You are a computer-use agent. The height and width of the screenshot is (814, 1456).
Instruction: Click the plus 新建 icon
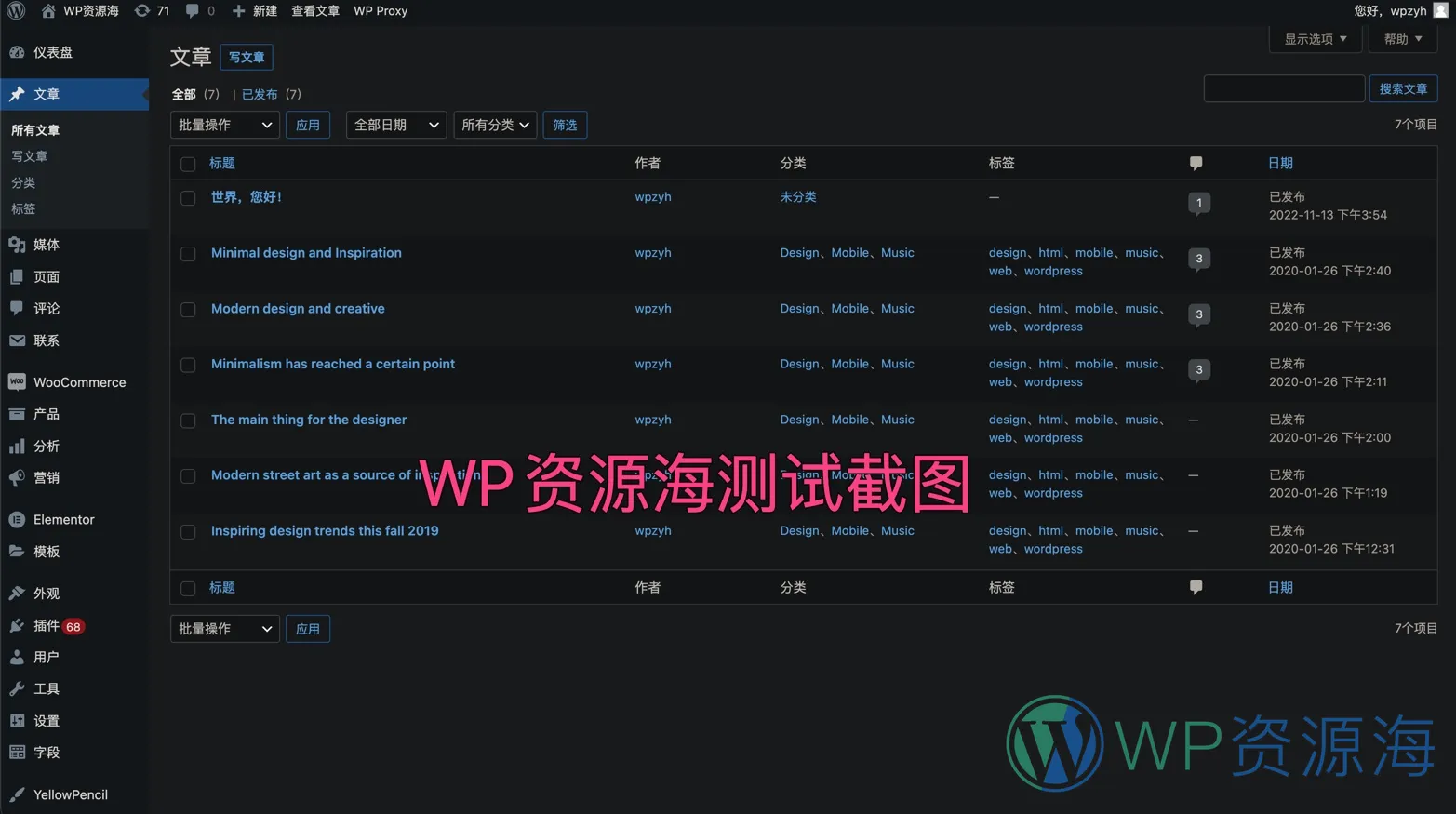pos(239,11)
